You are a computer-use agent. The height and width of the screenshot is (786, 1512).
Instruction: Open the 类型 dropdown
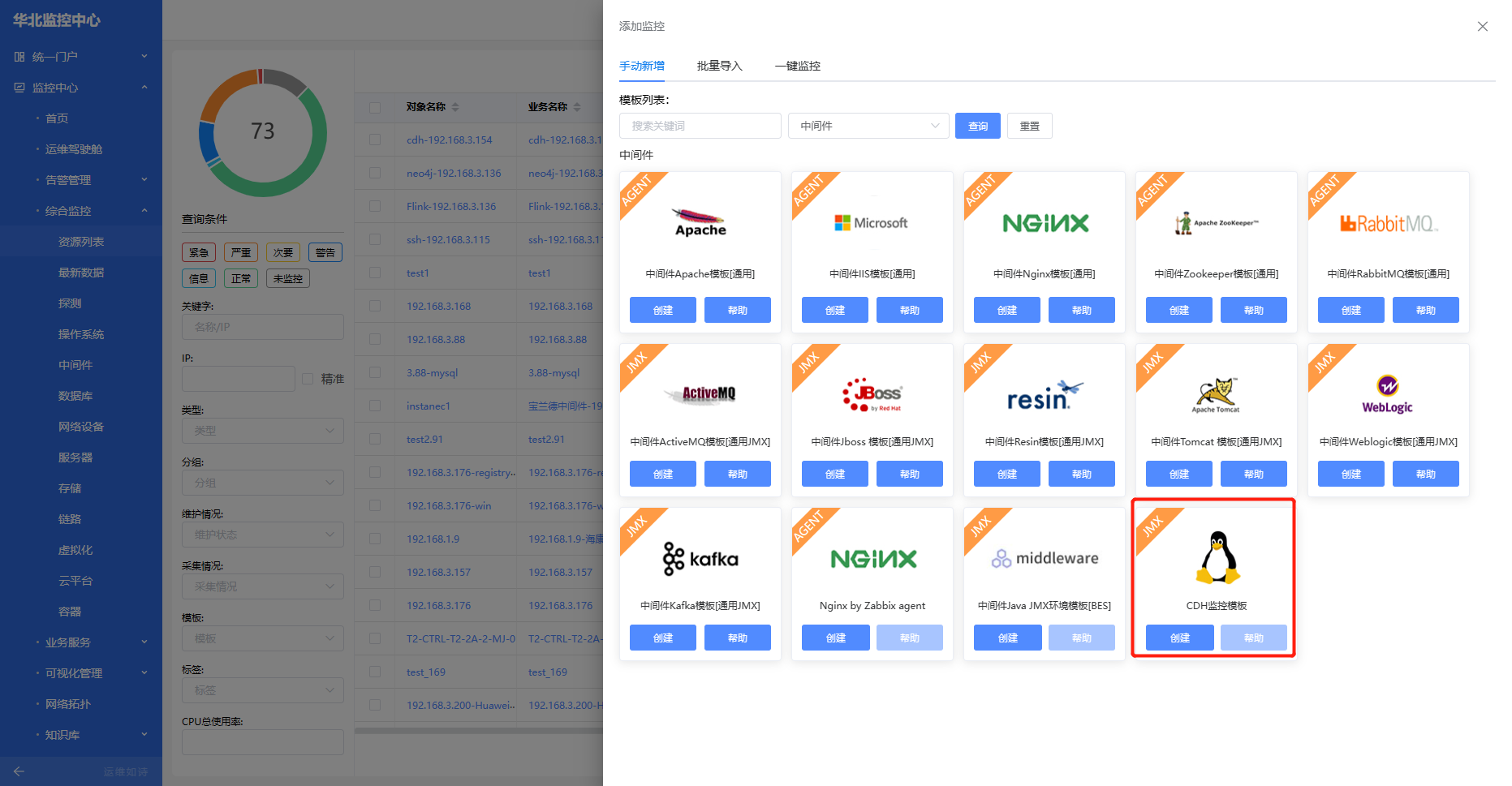pyautogui.click(x=263, y=431)
